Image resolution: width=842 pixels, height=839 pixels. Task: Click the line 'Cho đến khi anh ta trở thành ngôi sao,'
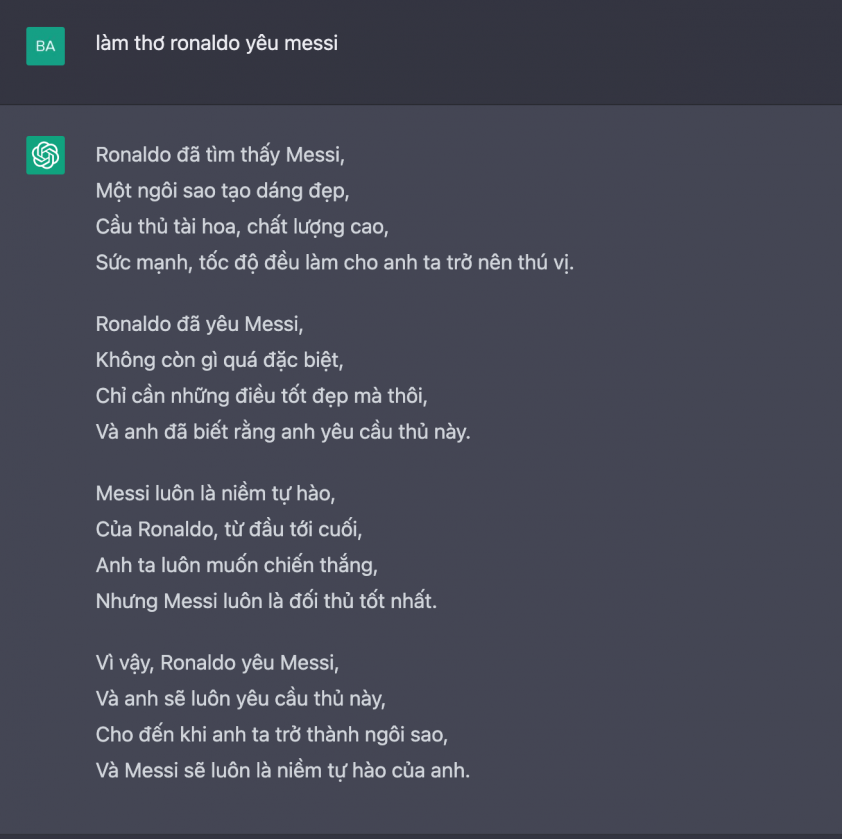point(272,735)
